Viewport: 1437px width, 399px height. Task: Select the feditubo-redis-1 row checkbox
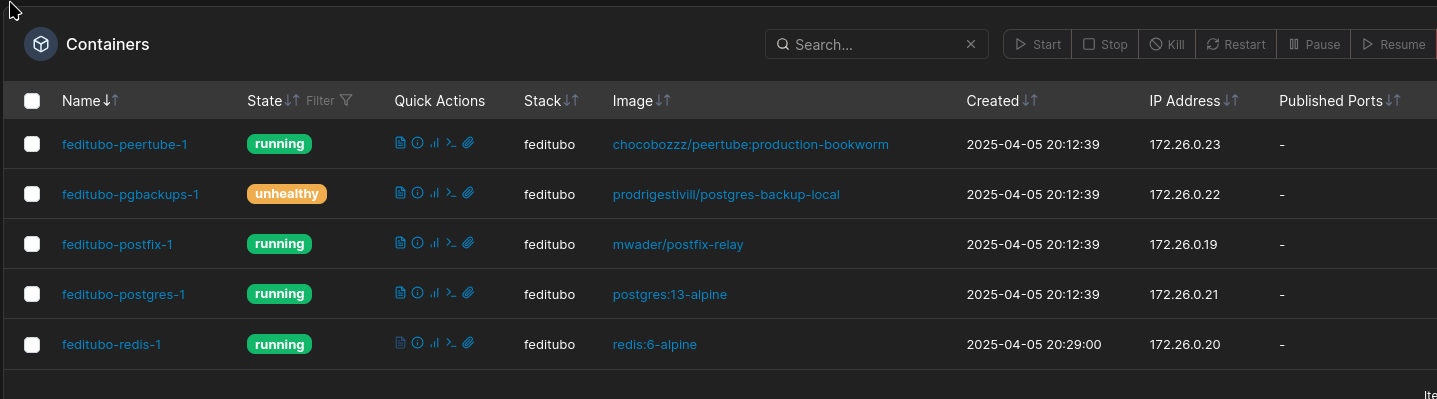click(32, 344)
